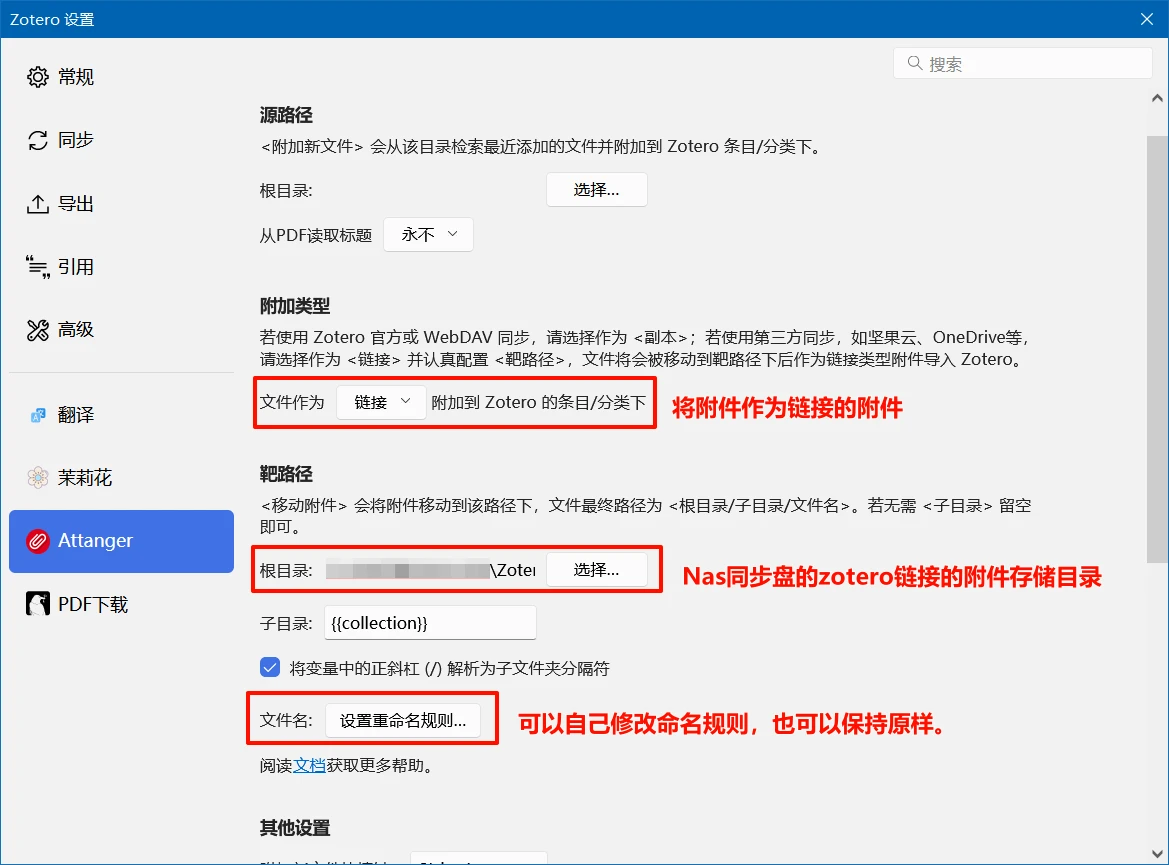Click 选择... button for target root directory

596,570
